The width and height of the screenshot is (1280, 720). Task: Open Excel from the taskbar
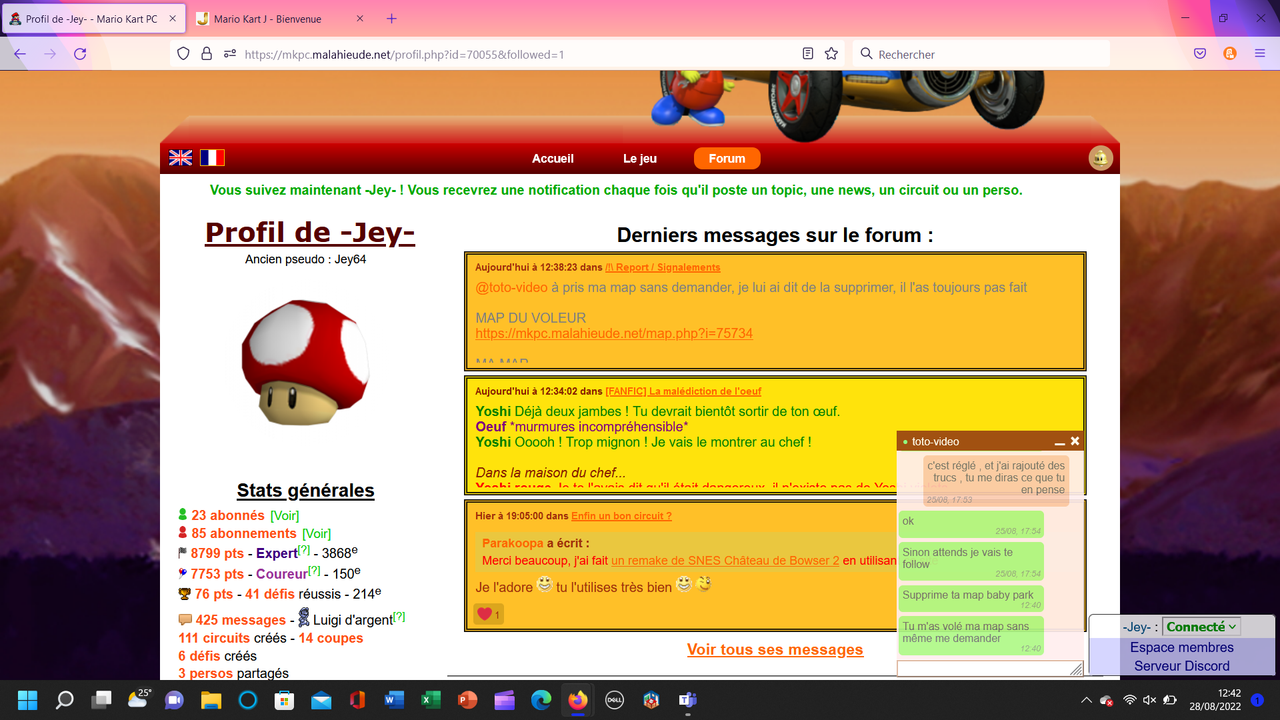coord(430,700)
